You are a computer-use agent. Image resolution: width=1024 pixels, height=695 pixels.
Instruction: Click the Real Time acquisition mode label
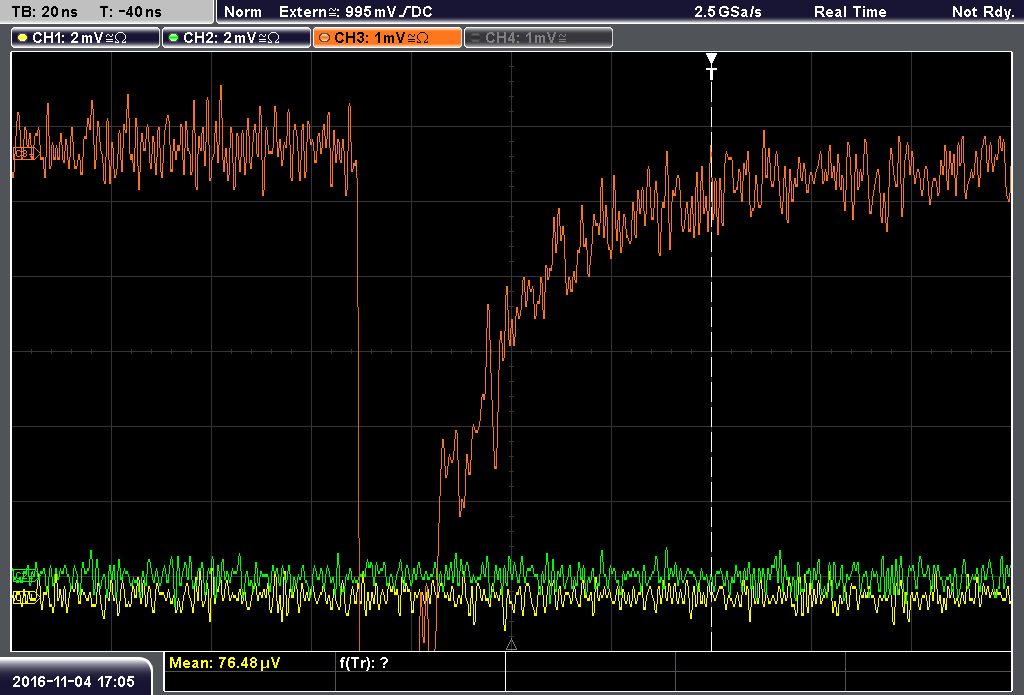click(x=850, y=12)
